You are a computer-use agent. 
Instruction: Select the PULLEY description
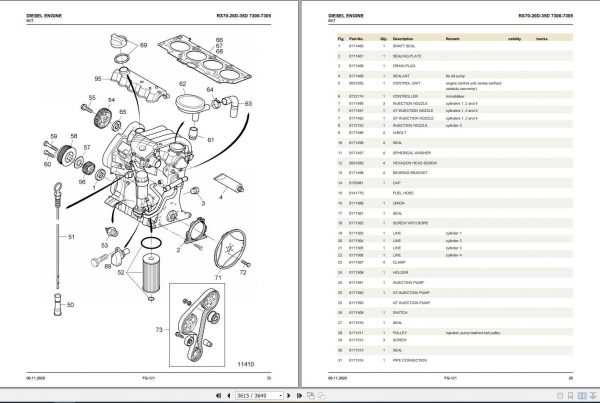tap(399, 333)
